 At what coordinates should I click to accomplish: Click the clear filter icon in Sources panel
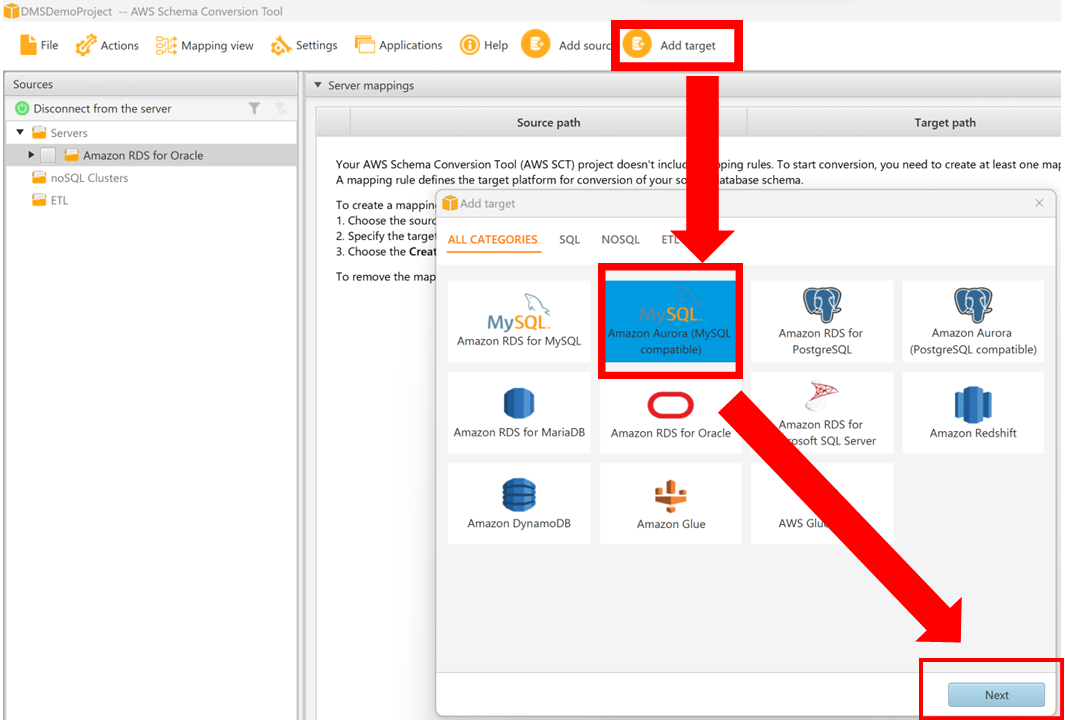pyautogui.click(x=280, y=108)
